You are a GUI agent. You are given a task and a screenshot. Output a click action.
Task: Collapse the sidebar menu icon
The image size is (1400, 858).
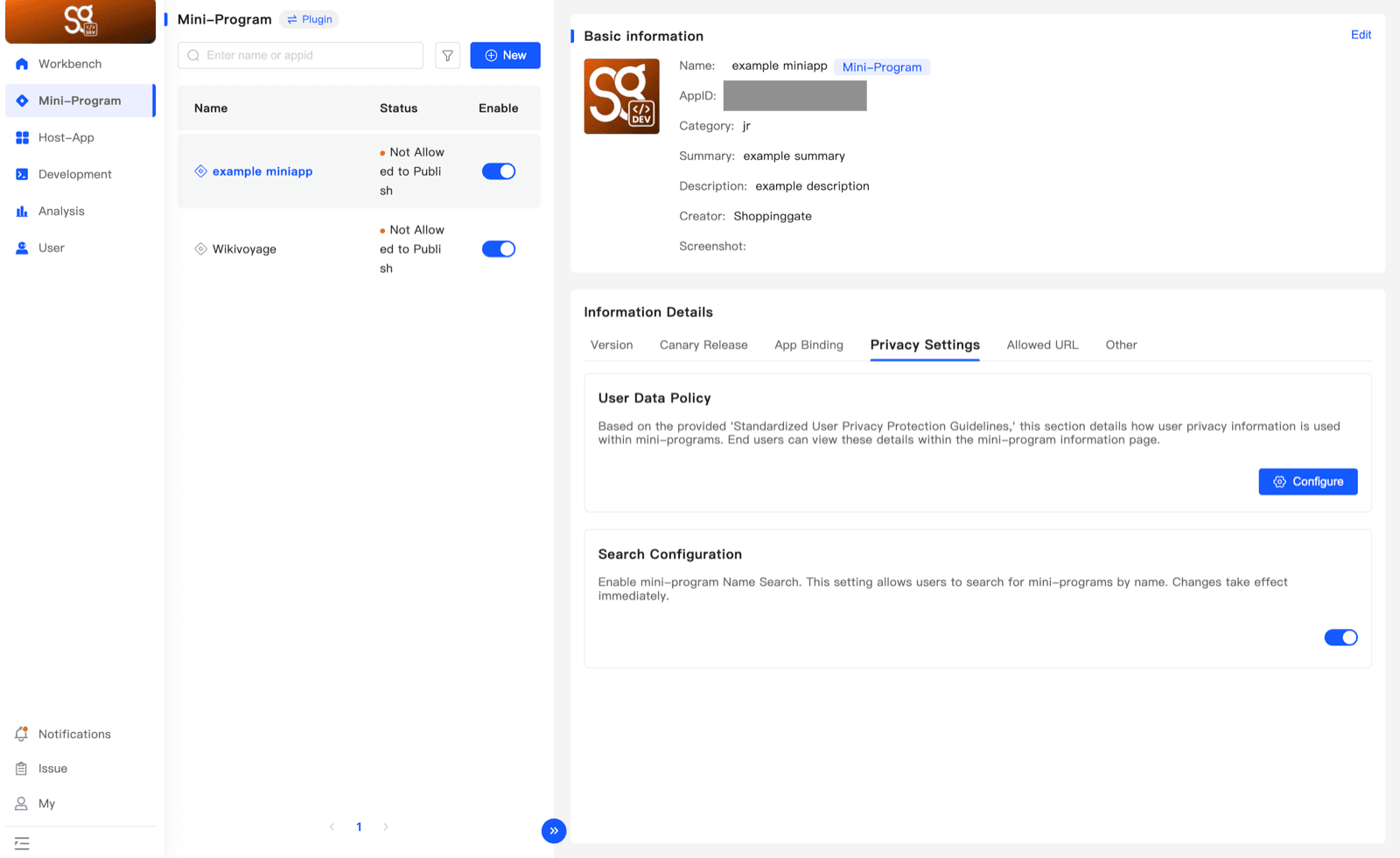tap(22, 843)
